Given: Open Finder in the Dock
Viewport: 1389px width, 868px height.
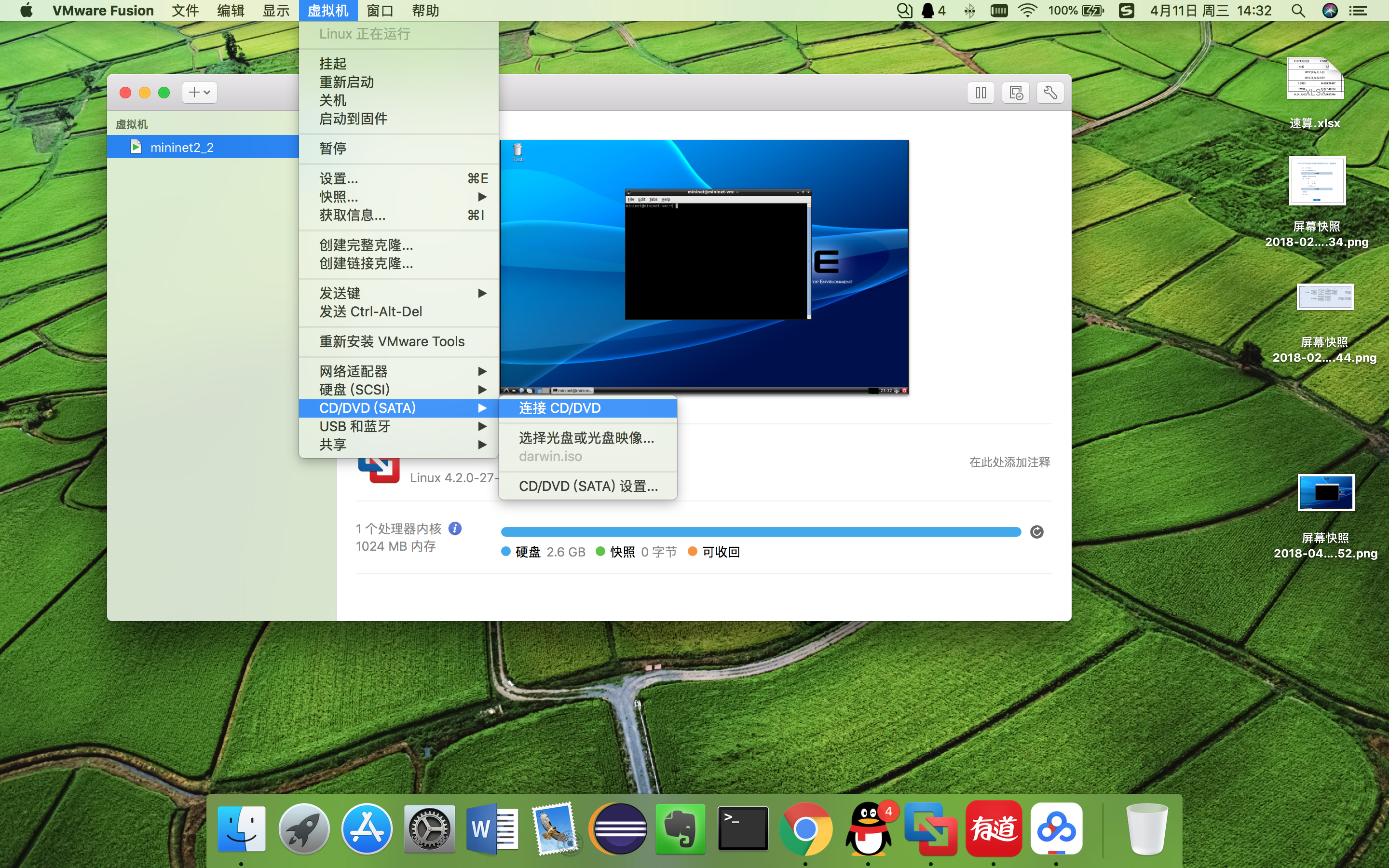Looking at the screenshot, I should 242,828.
